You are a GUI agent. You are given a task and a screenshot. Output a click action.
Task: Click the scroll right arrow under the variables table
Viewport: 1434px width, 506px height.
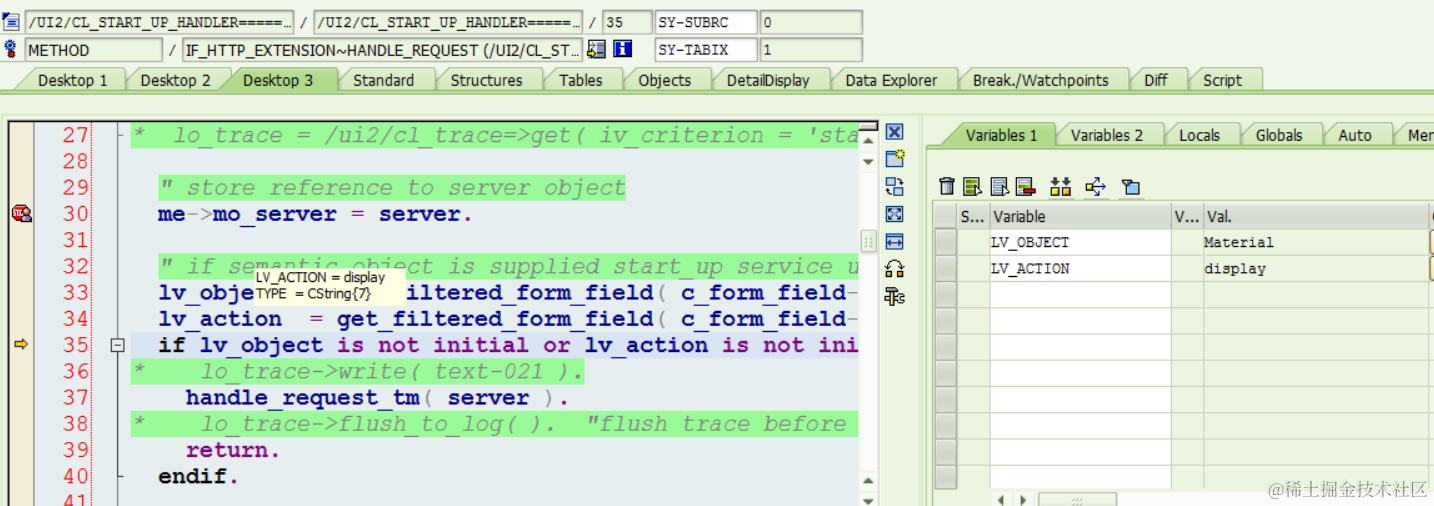(x=1023, y=498)
